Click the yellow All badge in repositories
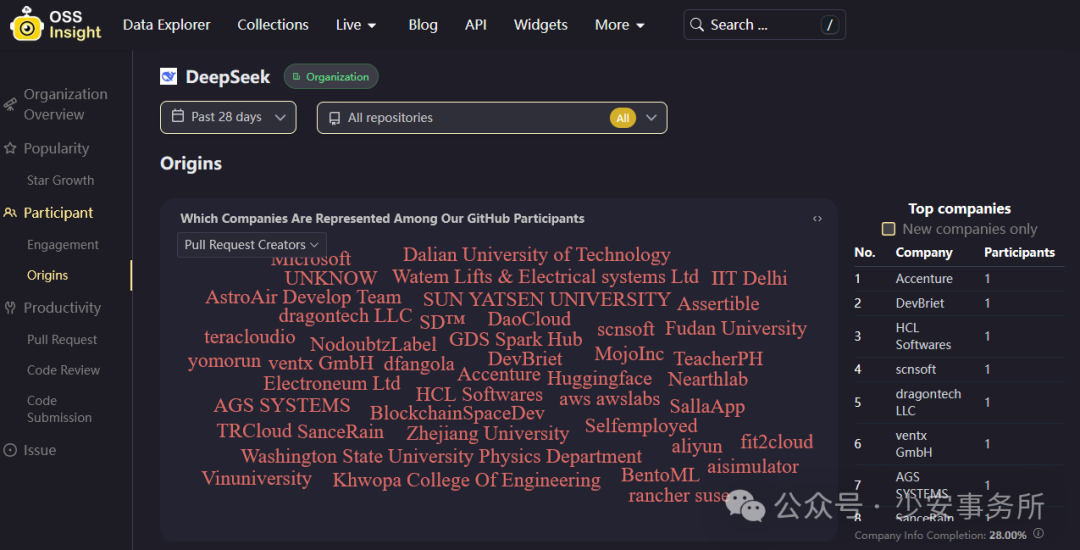This screenshot has width=1080, height=550. pos(623,118)
